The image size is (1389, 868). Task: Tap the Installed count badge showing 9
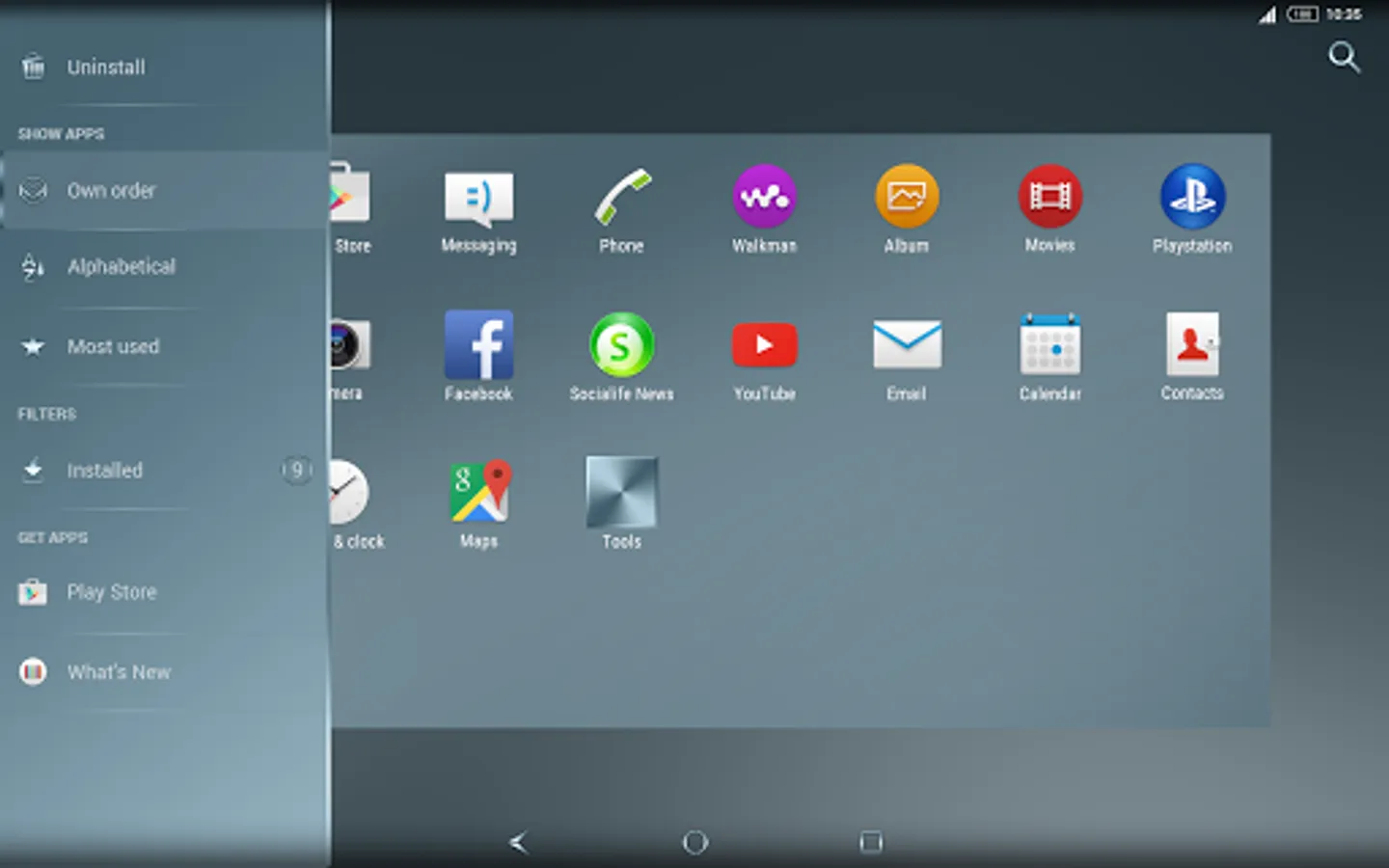point(297,470)
